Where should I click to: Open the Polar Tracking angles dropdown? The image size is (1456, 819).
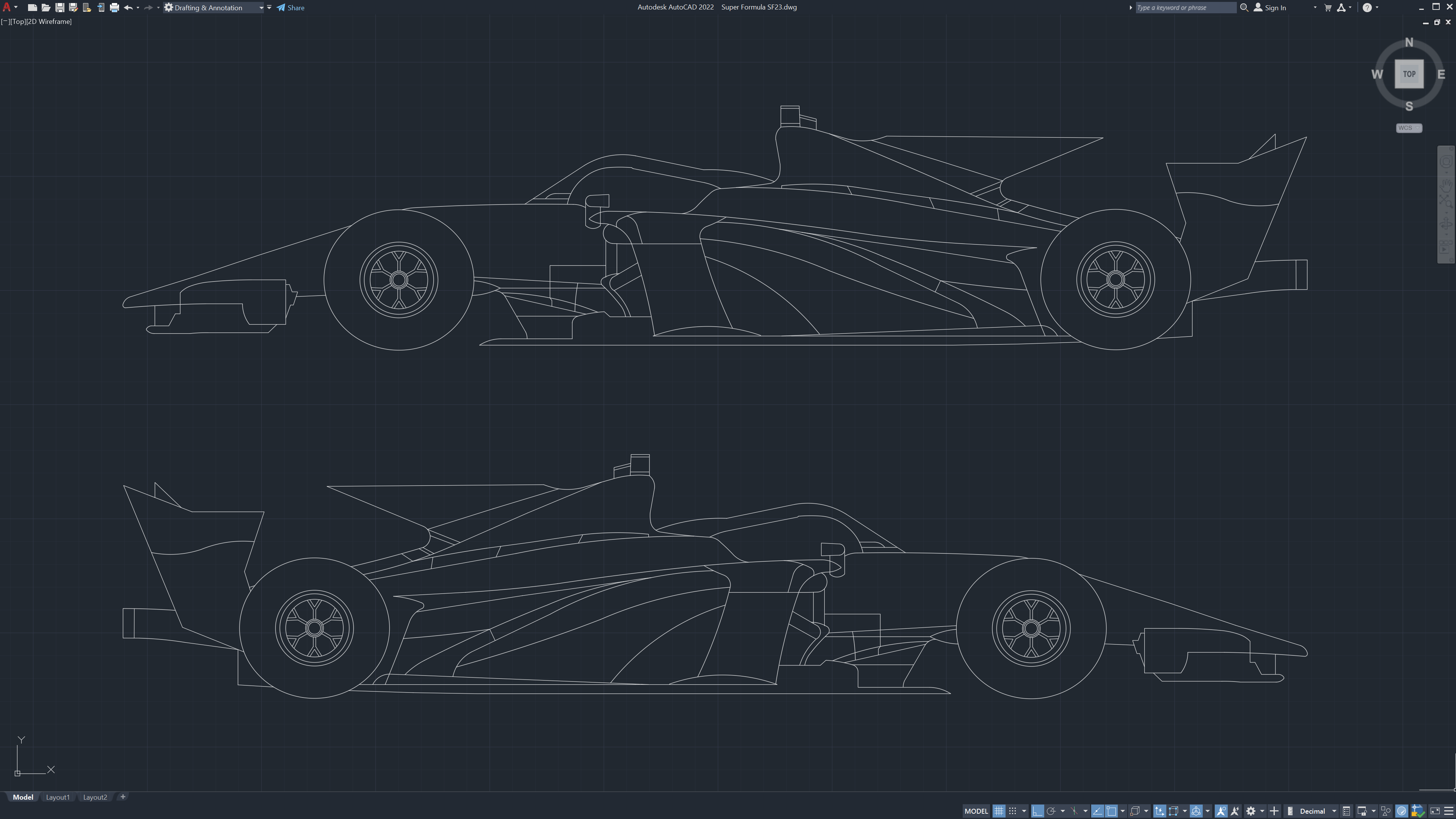1062,811
